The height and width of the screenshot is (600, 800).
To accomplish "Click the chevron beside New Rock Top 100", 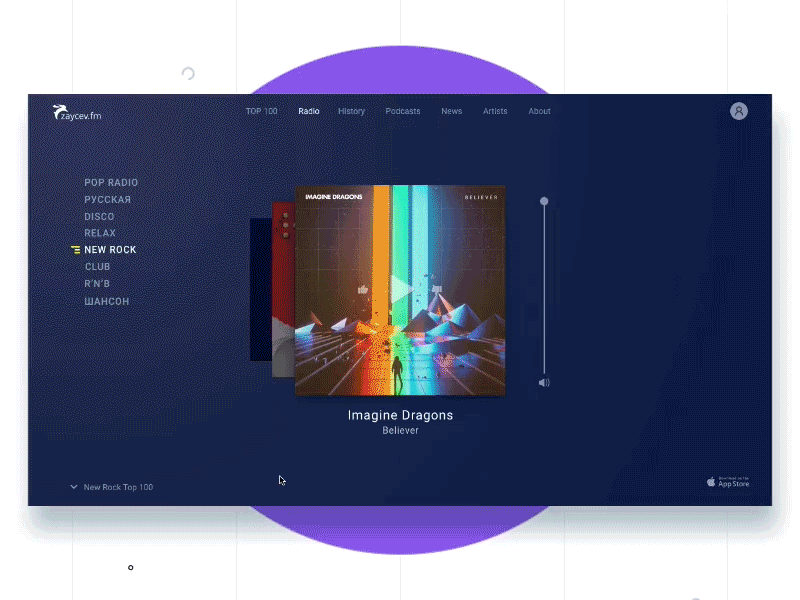I will coord(74,487).
